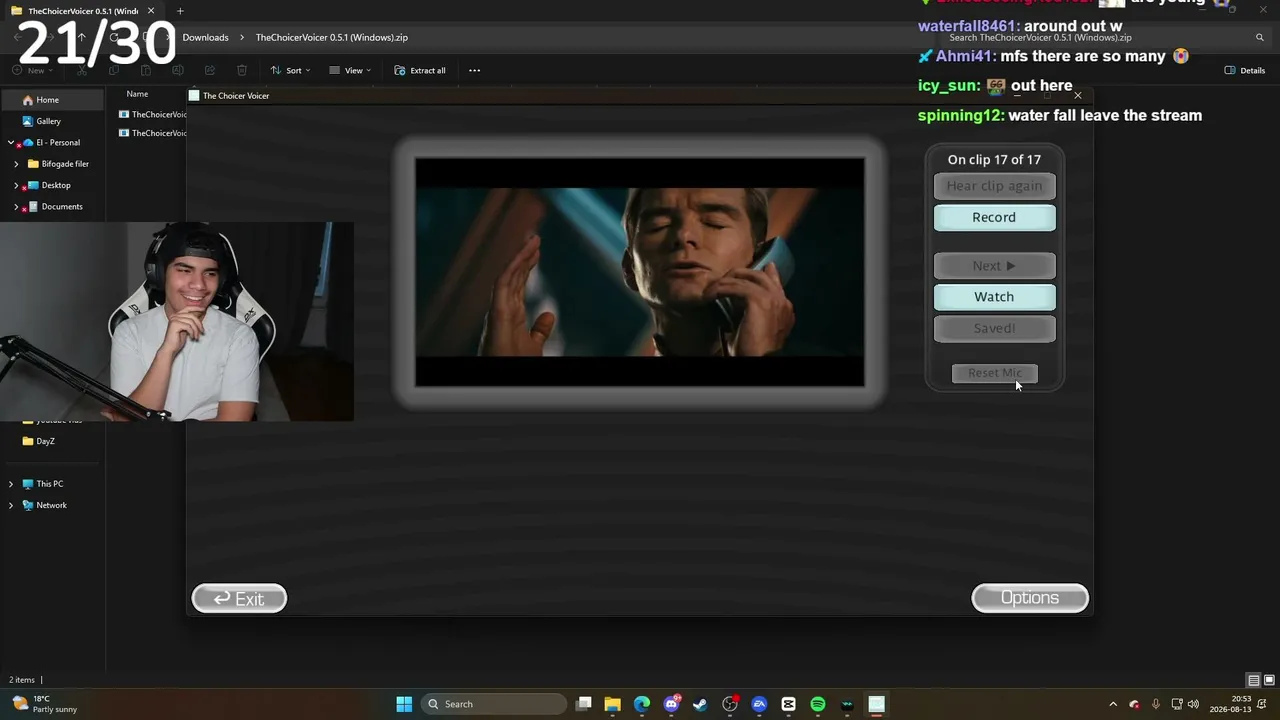
Task: Select Home in Explorer sidebar
Action: [x=52, y=100]
